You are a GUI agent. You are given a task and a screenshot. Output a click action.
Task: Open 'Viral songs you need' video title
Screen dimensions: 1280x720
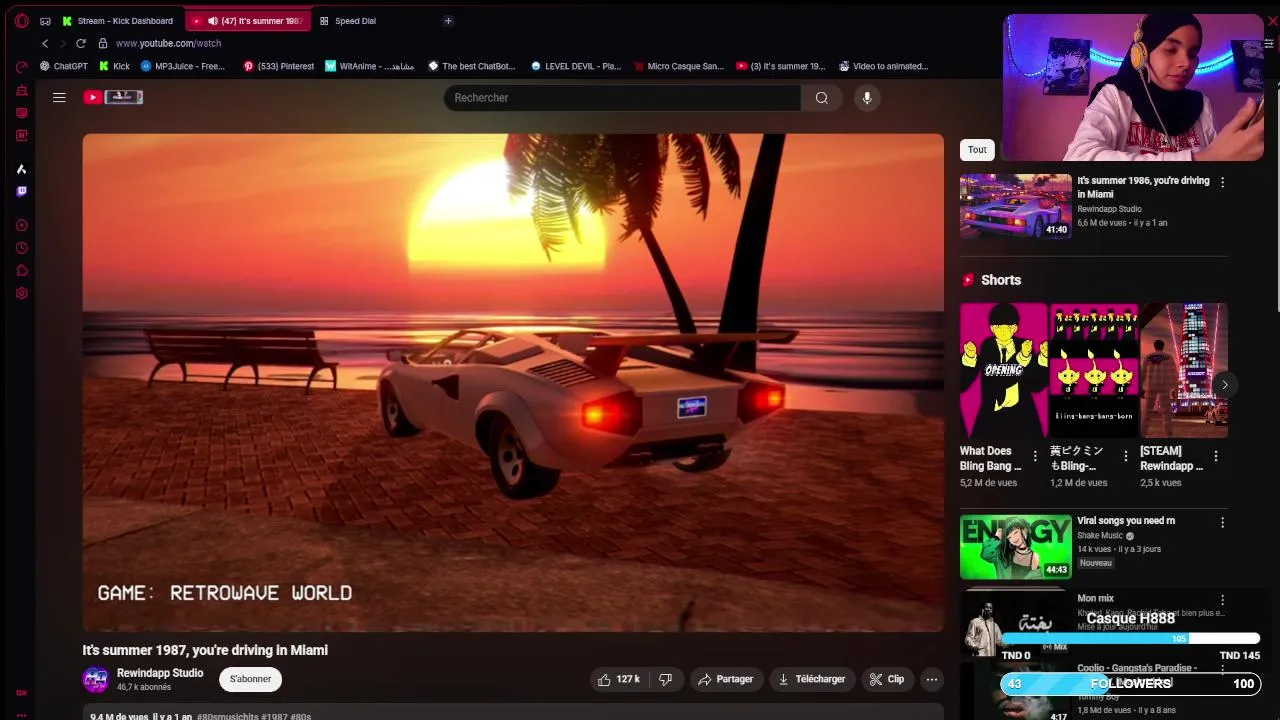(1126, 521)
